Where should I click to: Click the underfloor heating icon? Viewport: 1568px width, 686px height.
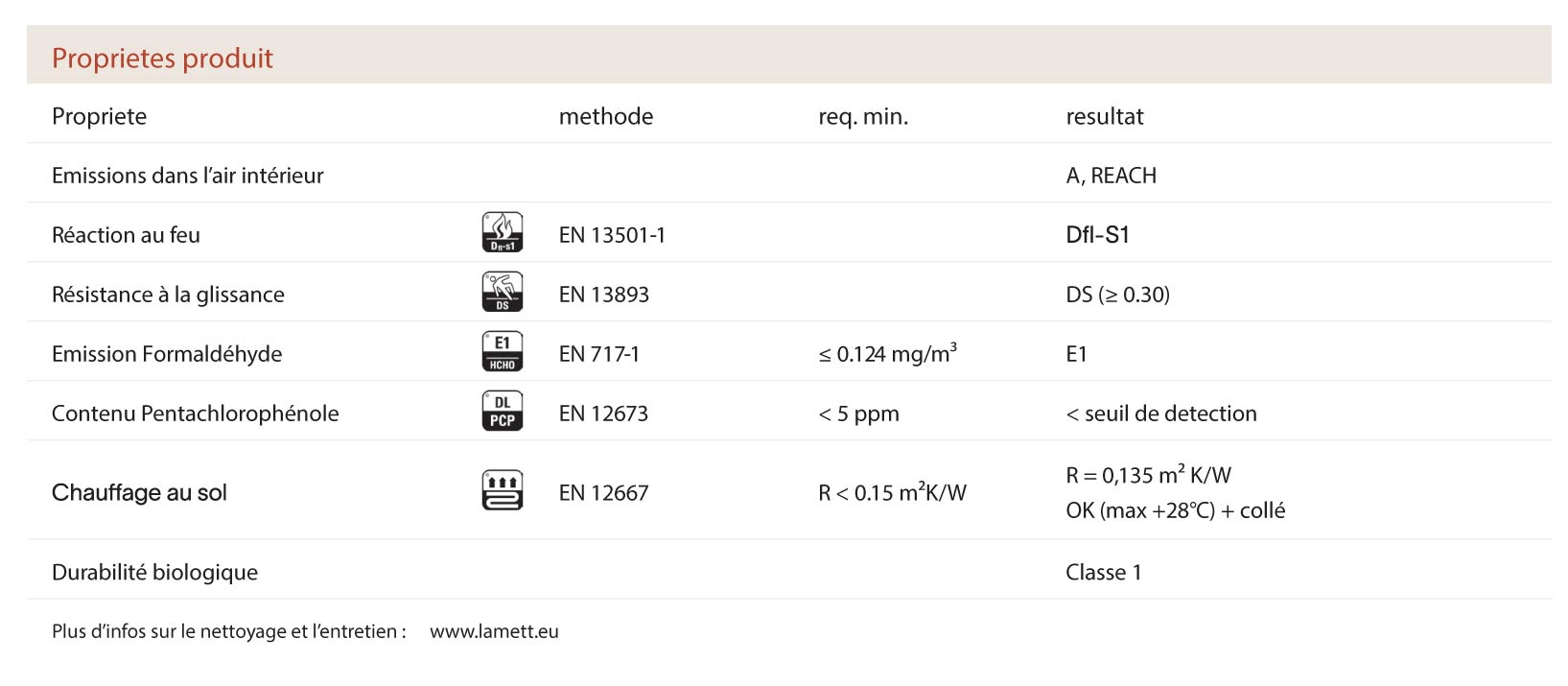[x=502, y=491]
